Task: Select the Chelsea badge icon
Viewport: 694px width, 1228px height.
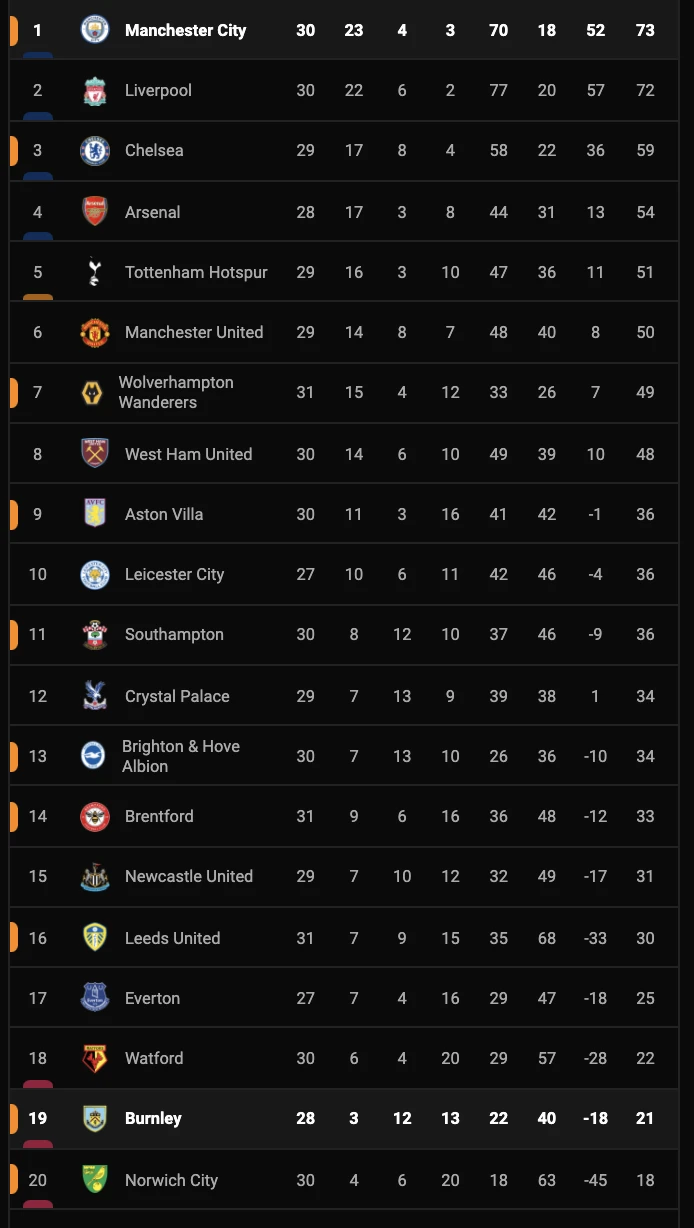Action: point(95,150)
